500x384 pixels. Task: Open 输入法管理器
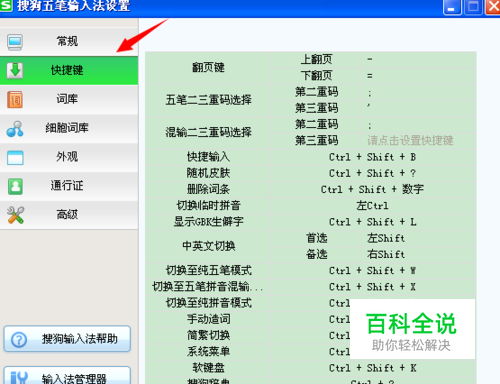tap(67, 376)
